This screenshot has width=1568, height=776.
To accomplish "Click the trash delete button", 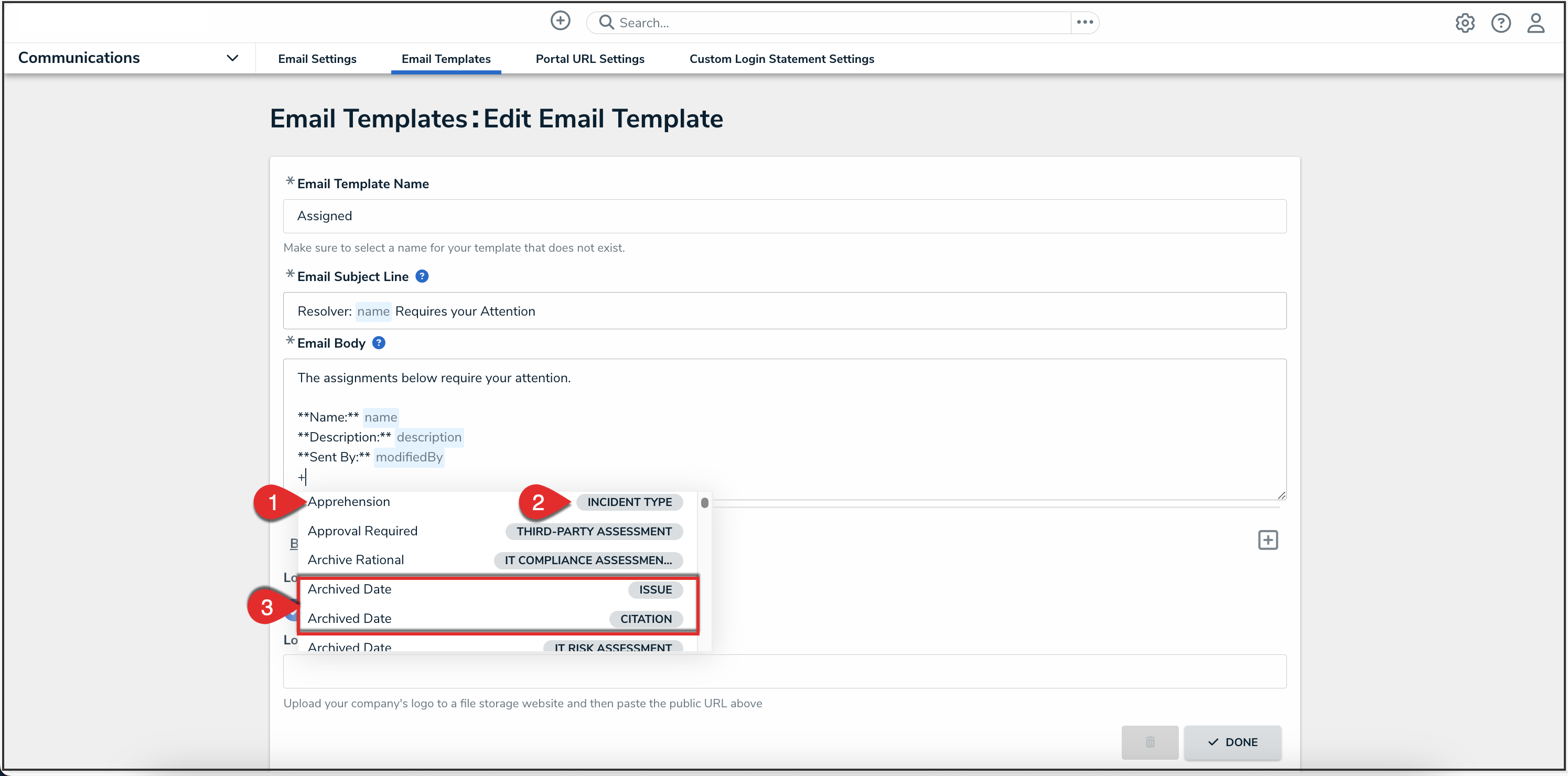I will tap(1150, 742).
